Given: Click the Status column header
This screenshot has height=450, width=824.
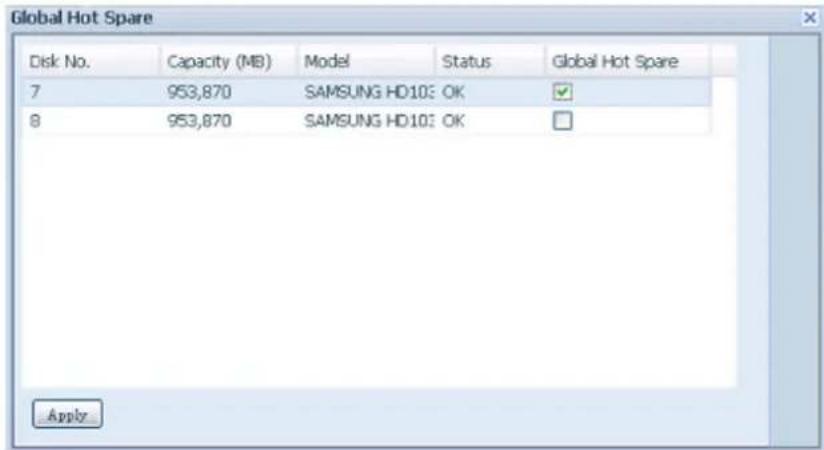Looking at the screenshot, I should [x=490, y=62].
